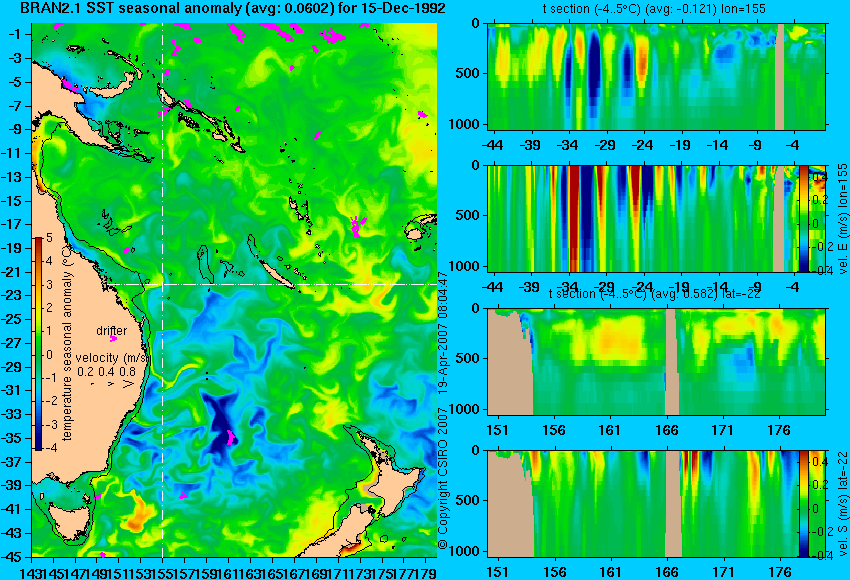Viewport: 850px width, 580px height.
Task: Click the 't section ... lat=-22' panel title
Action: point(654,294)
